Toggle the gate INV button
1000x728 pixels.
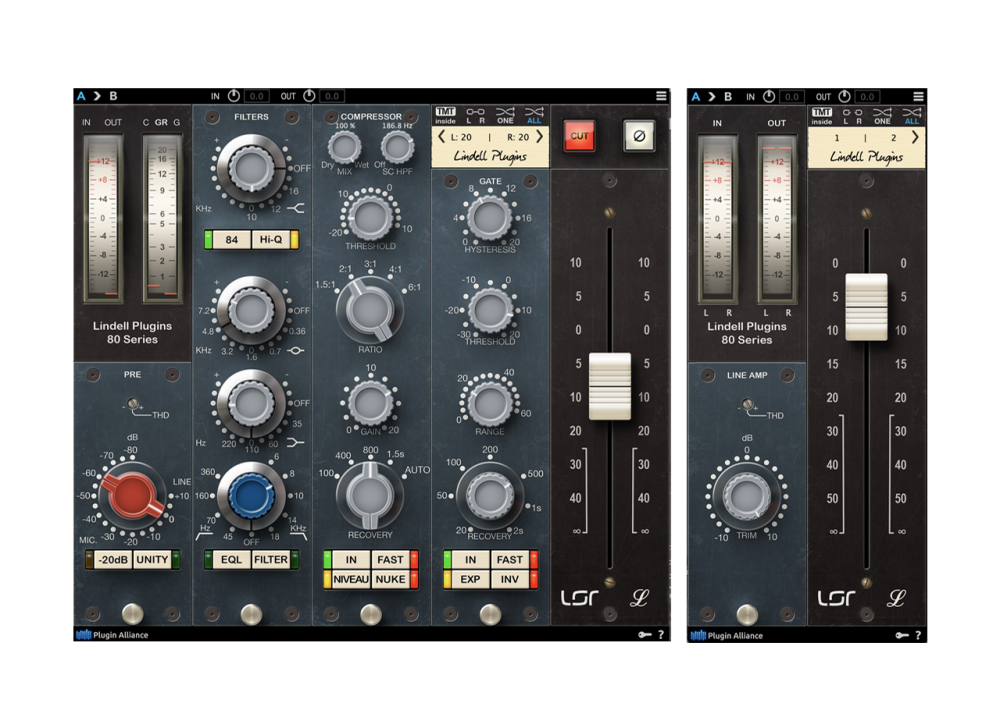(510, 579)
